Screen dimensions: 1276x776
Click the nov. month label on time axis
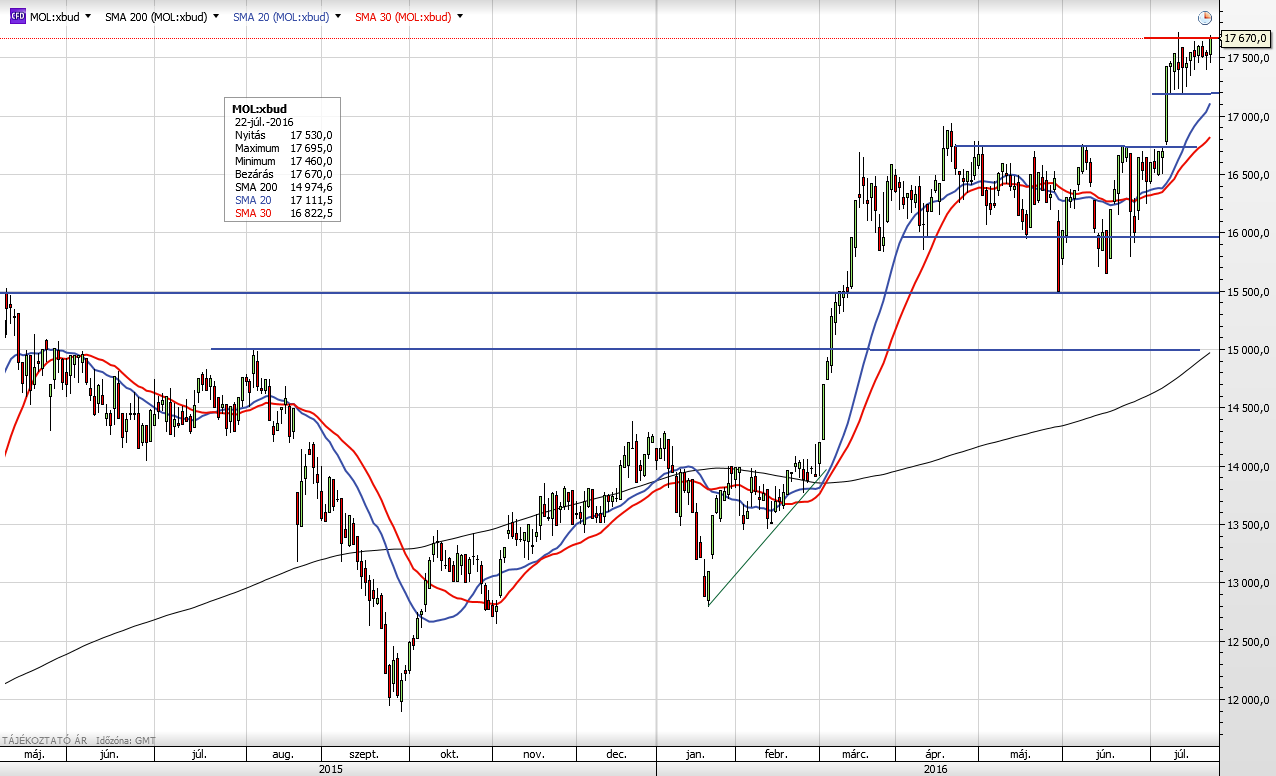tap(533, 754)
